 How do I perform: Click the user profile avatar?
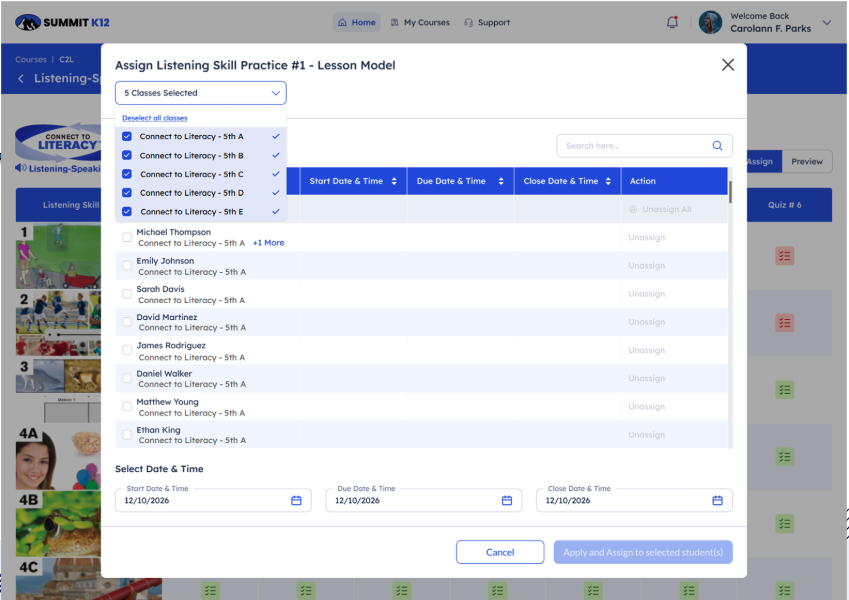pos(710,22)
